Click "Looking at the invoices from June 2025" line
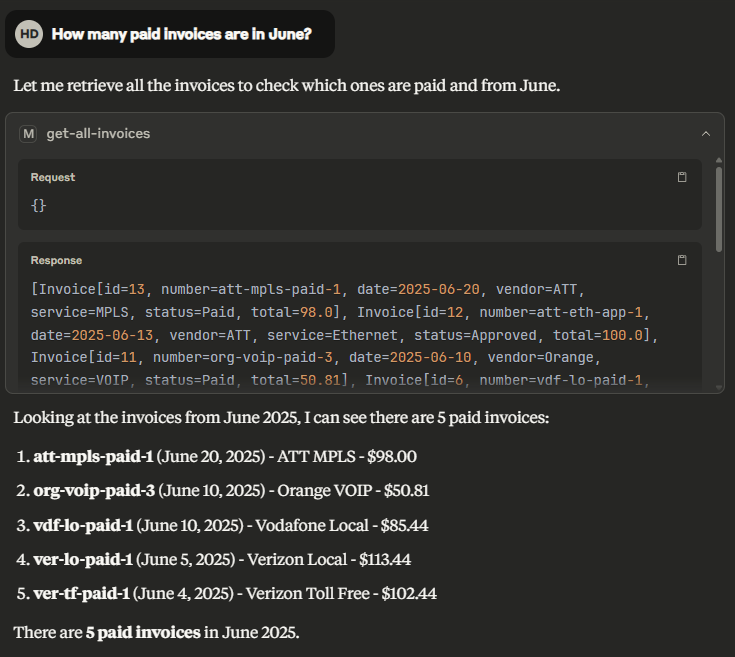The image size is (735, 657). (x=281, y=418)
